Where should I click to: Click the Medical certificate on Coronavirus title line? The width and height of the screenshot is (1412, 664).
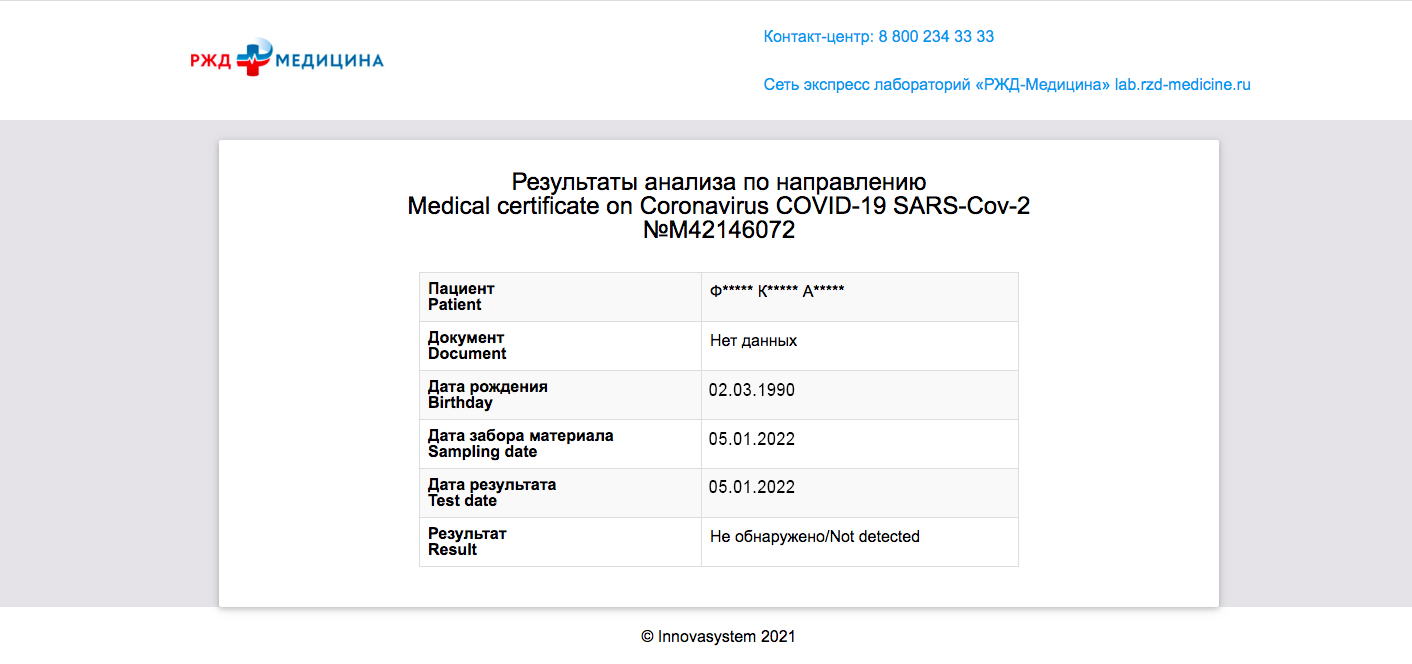click(718, 206)
